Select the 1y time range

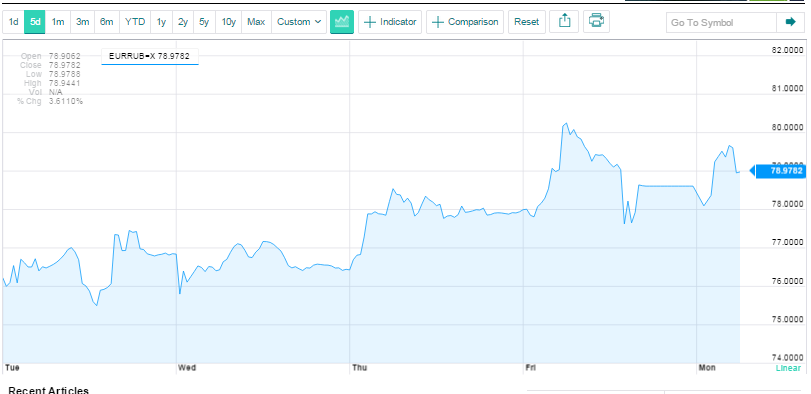[x=161, y=22]
